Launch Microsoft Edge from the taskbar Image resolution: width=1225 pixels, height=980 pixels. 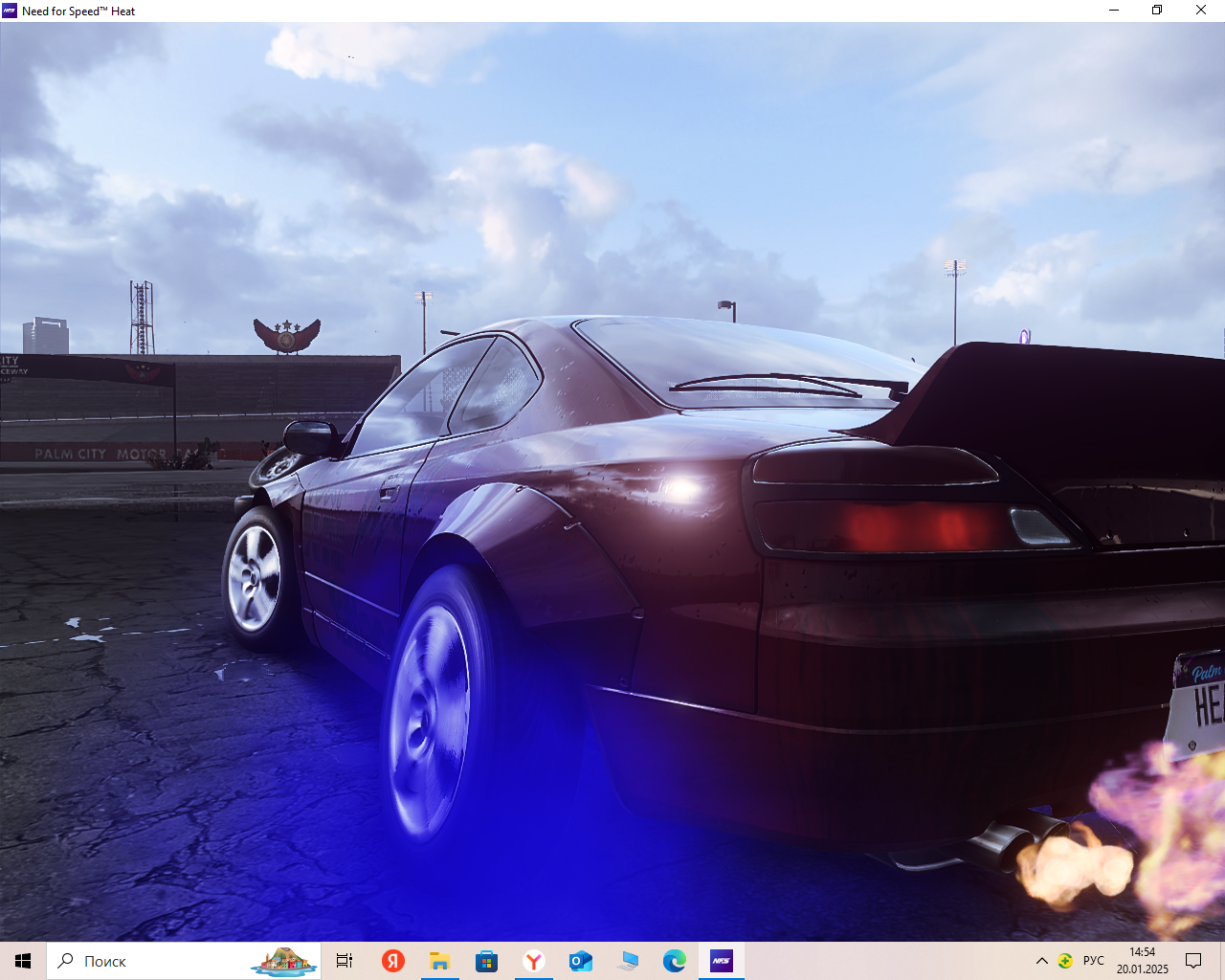click(x=675, y=961)
